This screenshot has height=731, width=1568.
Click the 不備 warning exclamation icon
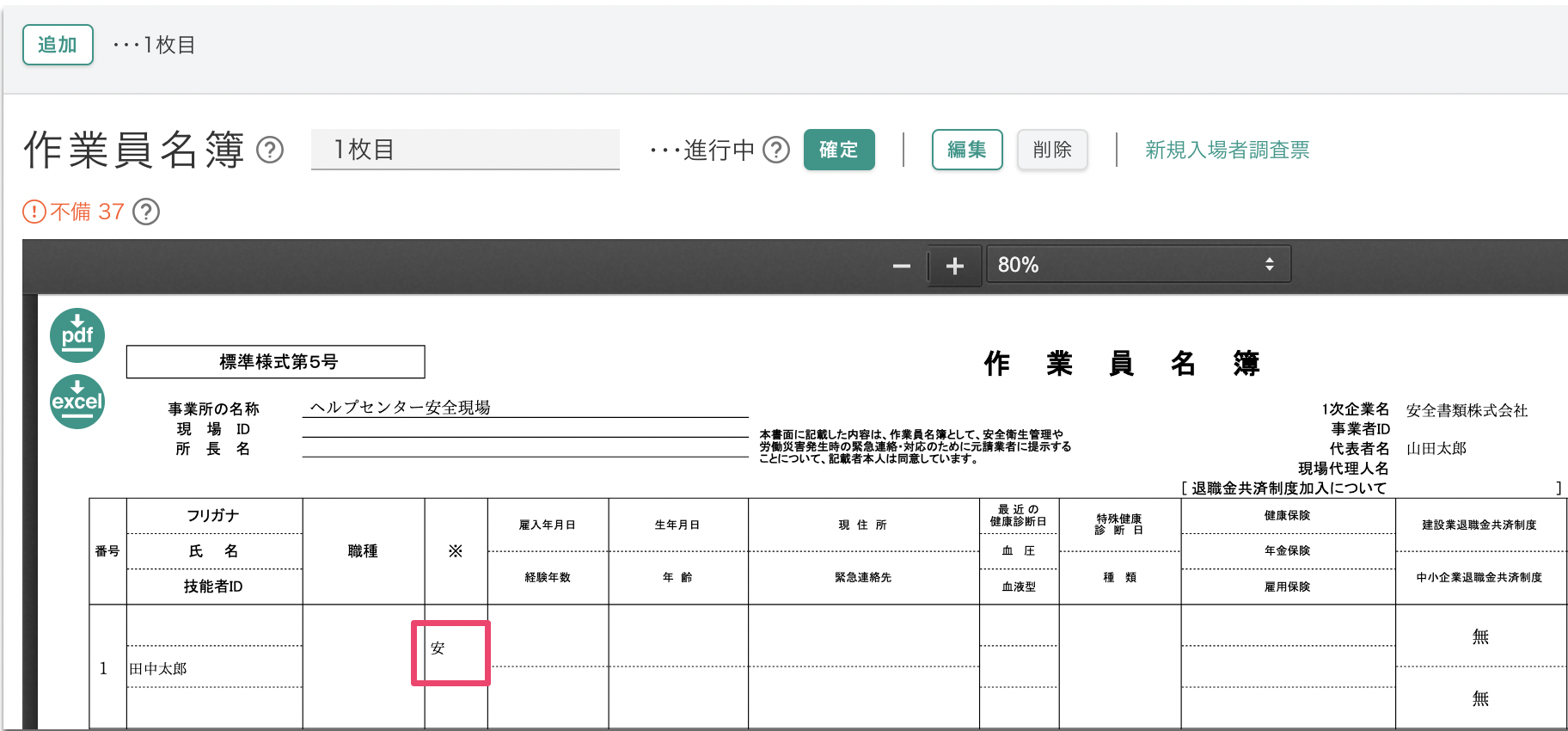pos(34,212)
